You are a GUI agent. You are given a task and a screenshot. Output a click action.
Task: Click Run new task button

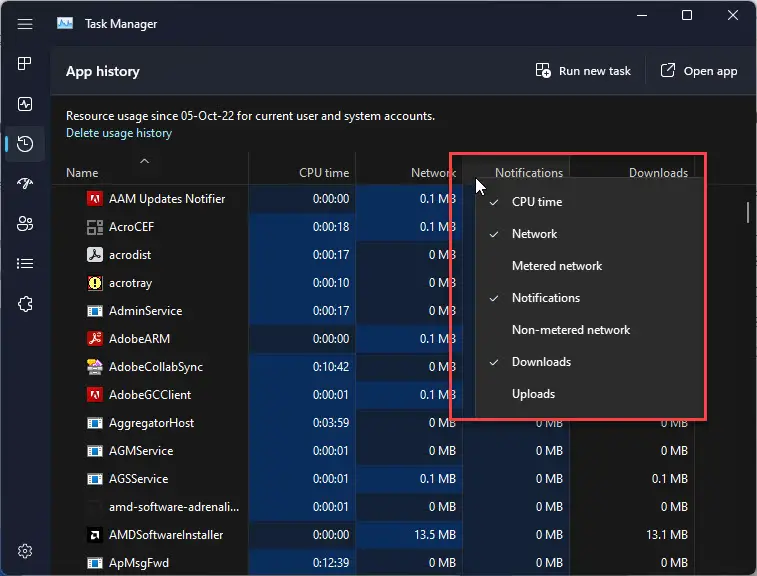pos(583,71)
